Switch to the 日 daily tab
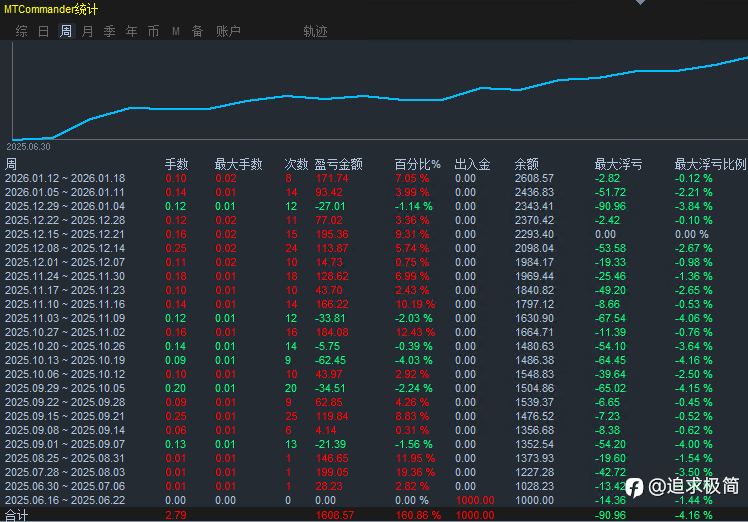This screenshot has height=522, width=748. 43,31
